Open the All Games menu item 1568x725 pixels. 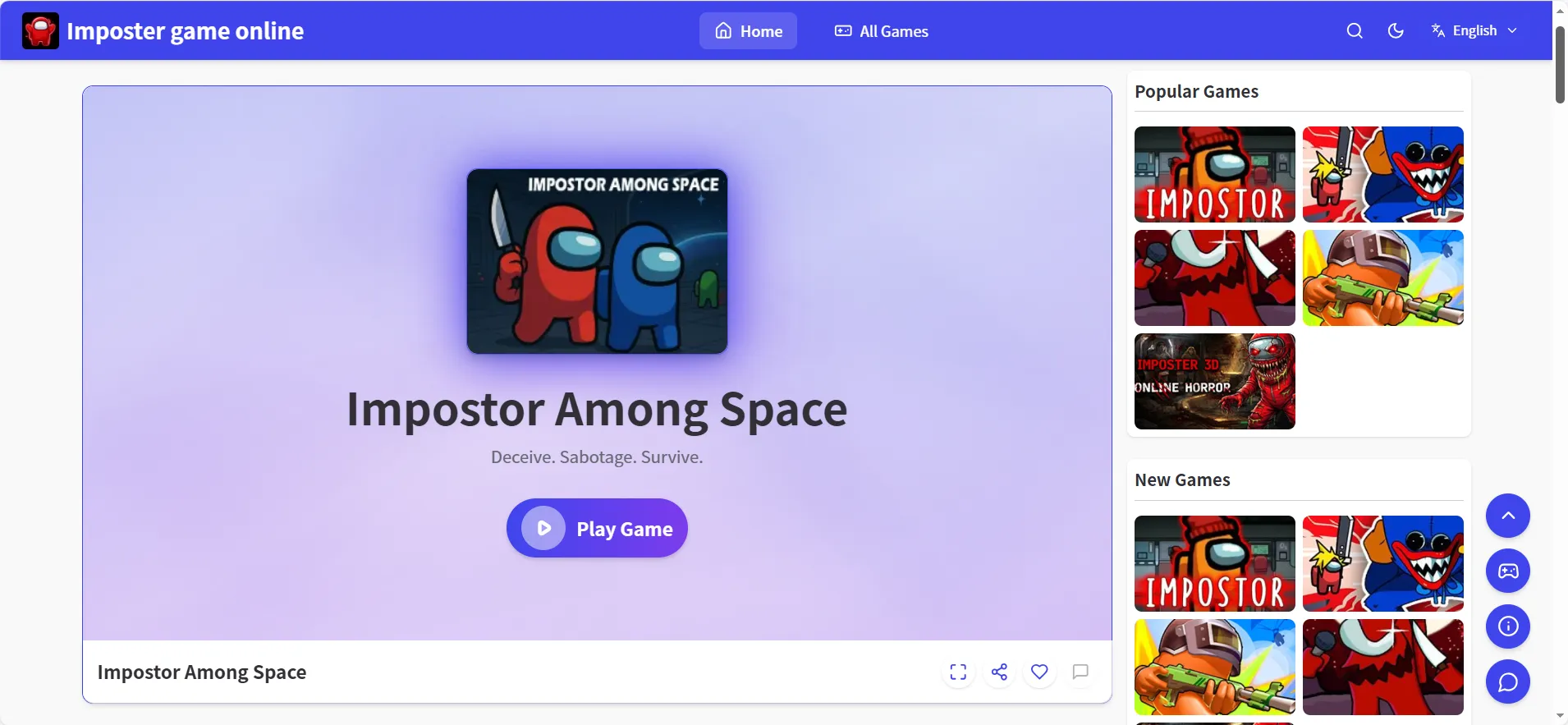[882, 31]
